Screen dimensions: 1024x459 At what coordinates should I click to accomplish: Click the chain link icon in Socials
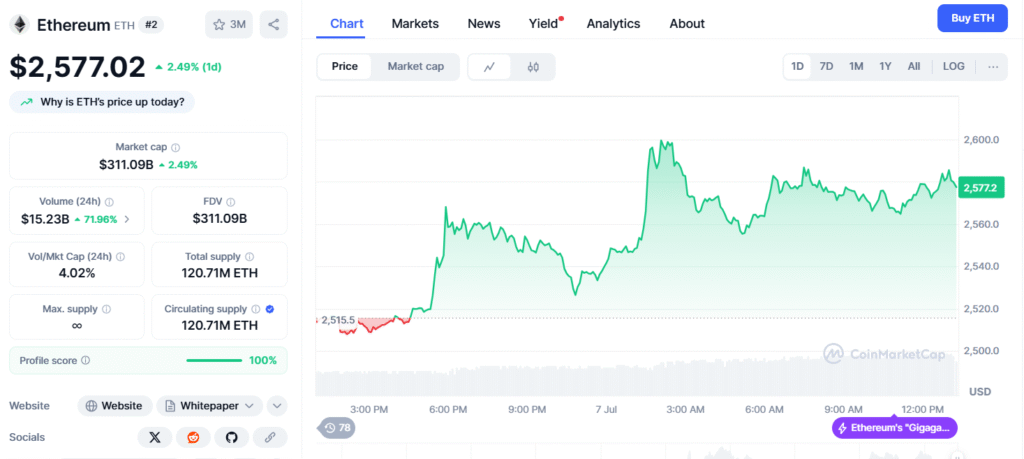270,437
